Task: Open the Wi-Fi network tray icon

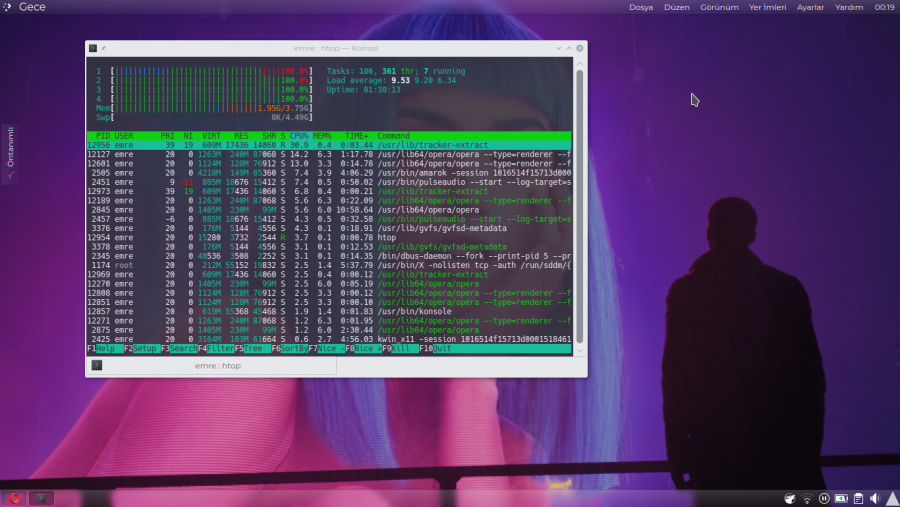Action: pyautogui.click(x=807, y=498)
